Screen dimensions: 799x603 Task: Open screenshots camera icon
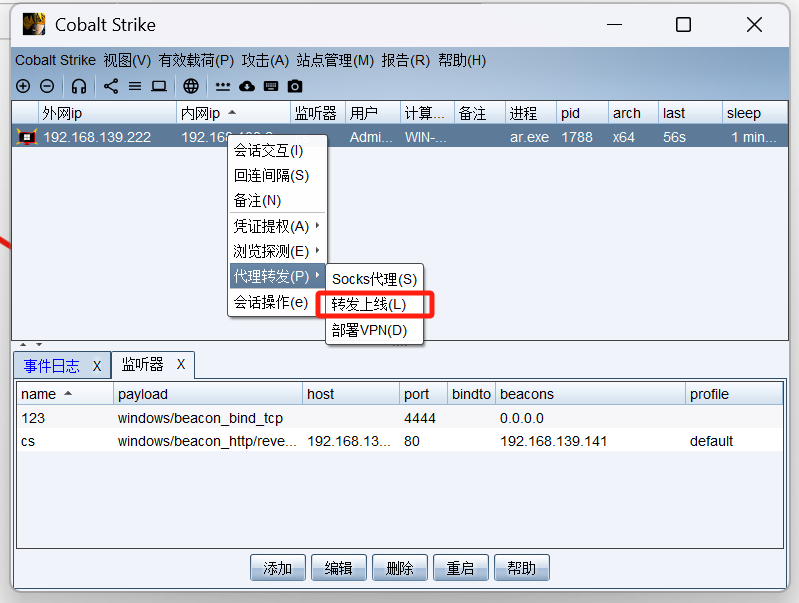point(295,86)
